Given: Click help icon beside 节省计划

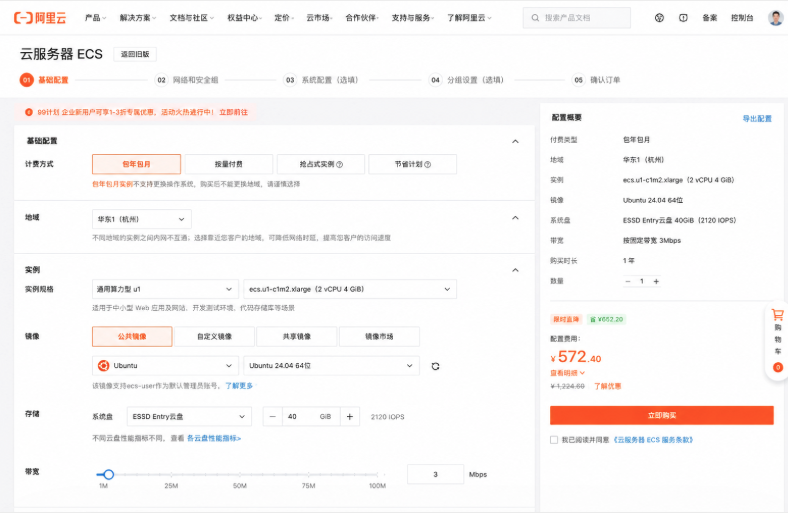Looking at the screenshot, I should tap(428, 164).
